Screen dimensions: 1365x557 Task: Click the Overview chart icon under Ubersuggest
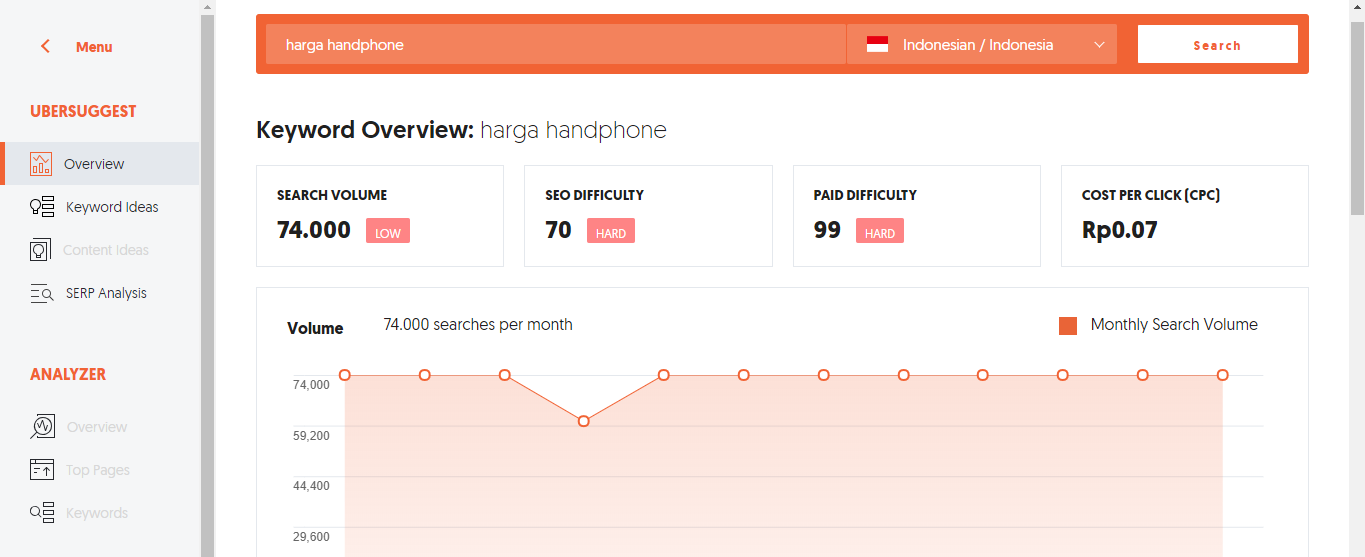(41, 164)
